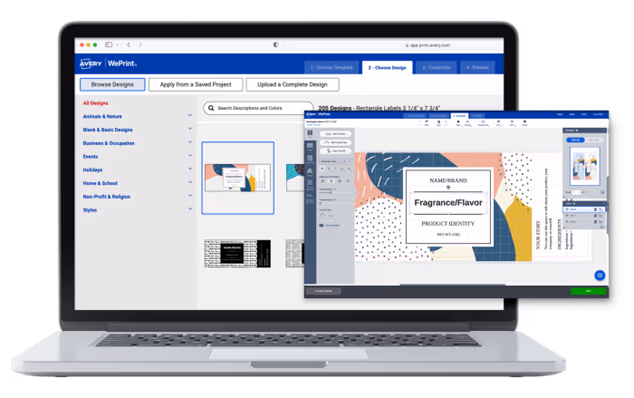Toggle the Text Box Outline checkbox
This screenshot has height=398, width=634.
[321, 225]
